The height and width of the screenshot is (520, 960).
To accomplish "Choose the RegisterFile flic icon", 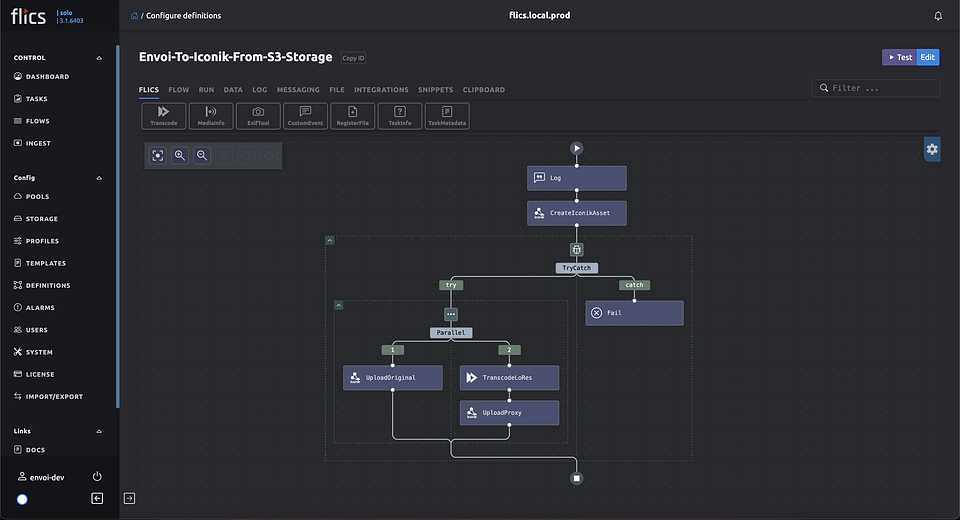I will 353,115.
